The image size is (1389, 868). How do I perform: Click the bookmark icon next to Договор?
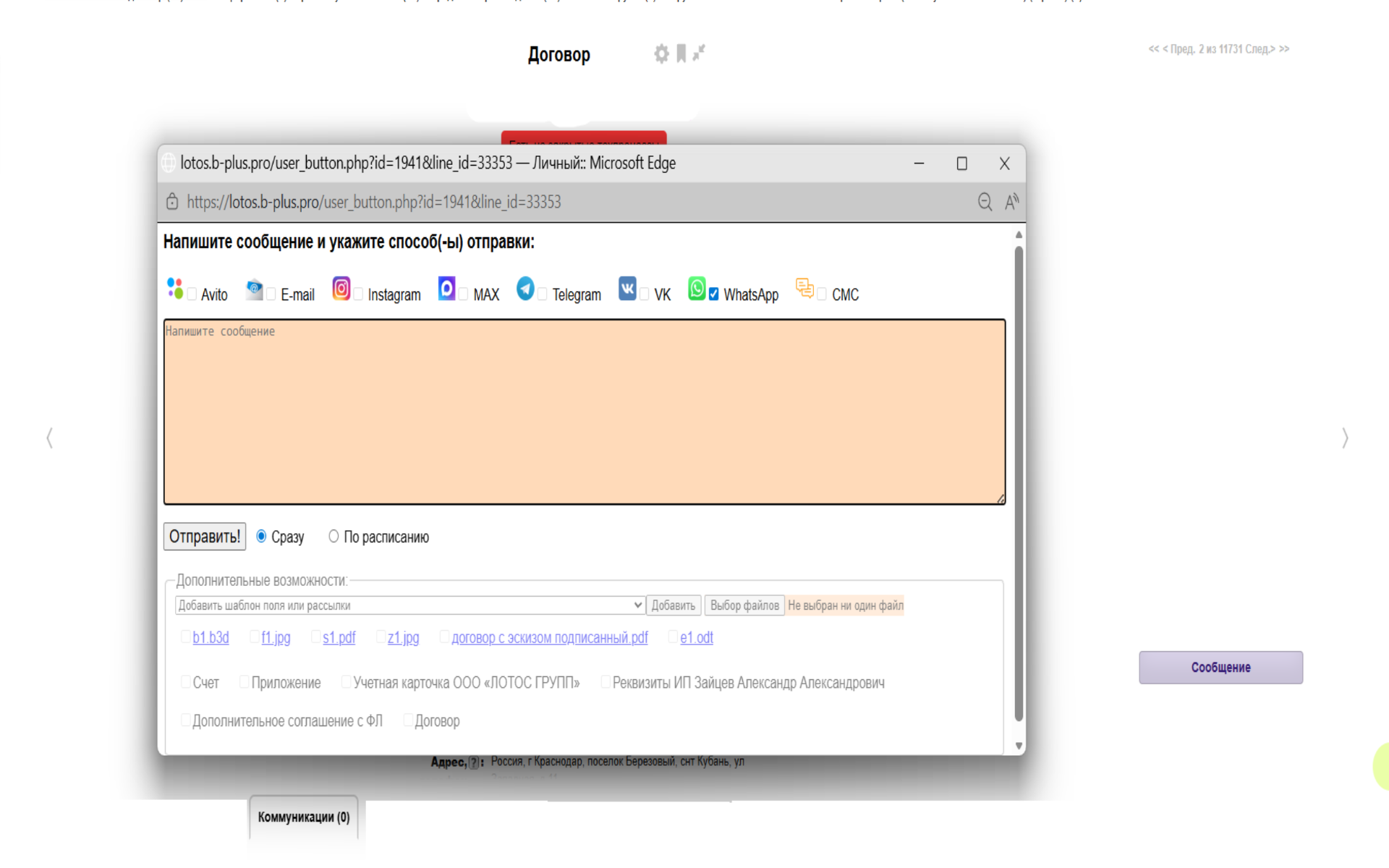pyautogui.click(x=681, y=54)
